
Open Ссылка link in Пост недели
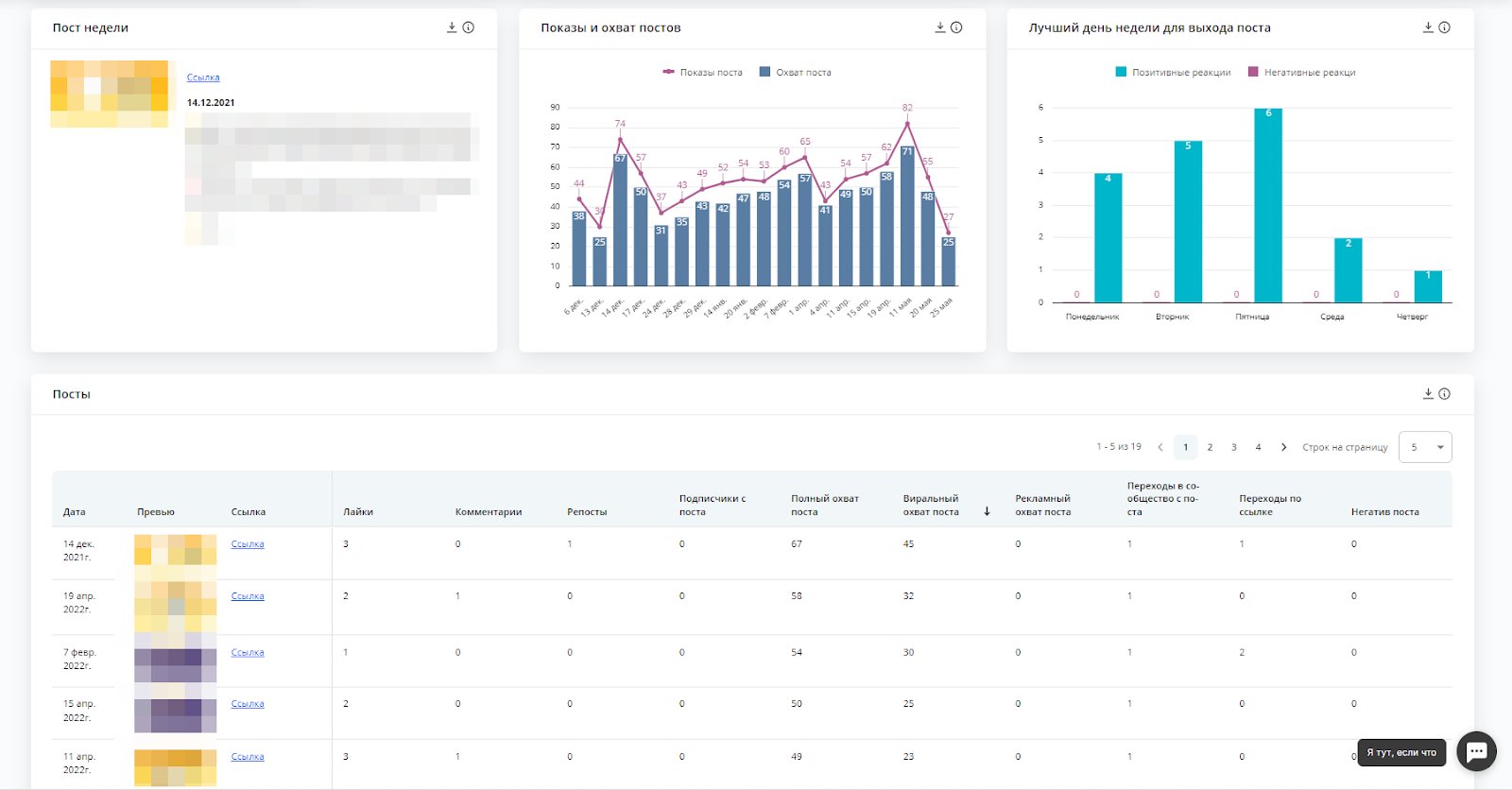coord(203,77)
